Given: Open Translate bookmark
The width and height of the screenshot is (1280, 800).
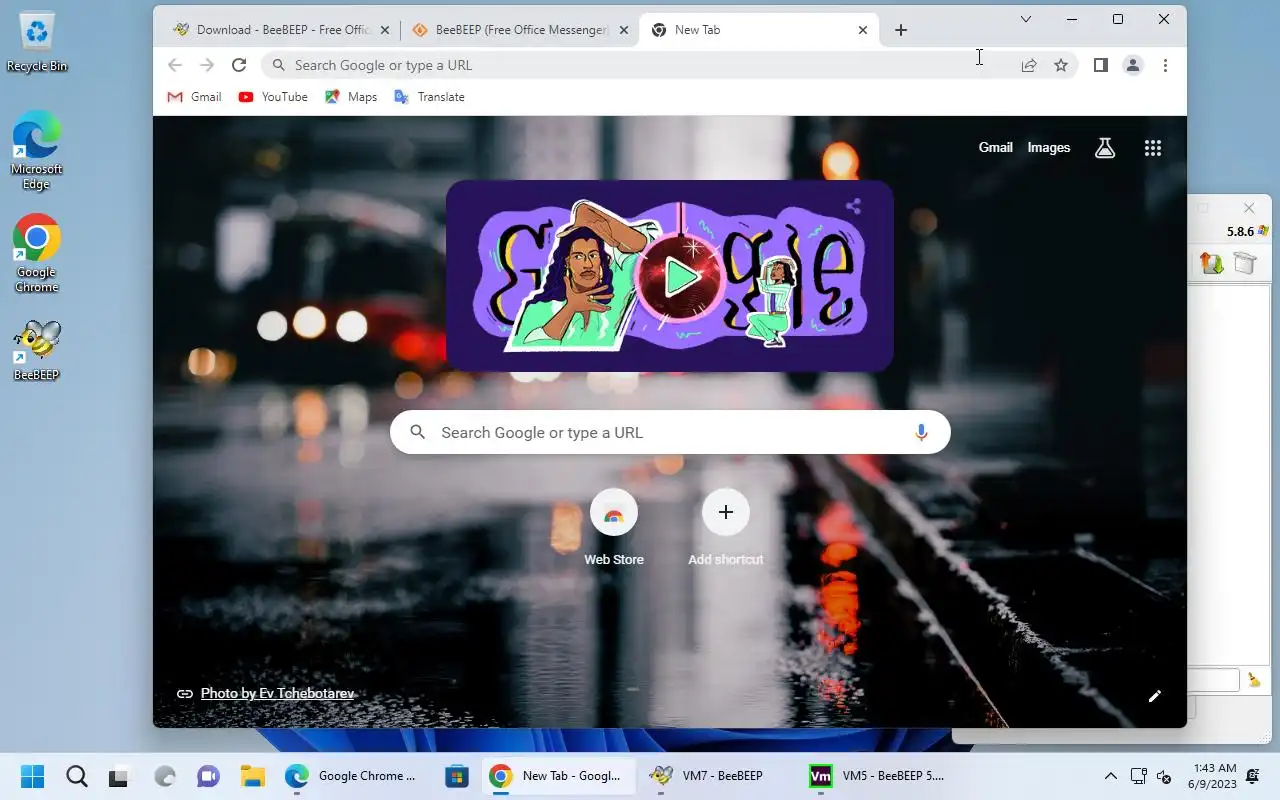Looking at the screenshot, I should coord(429,97).
